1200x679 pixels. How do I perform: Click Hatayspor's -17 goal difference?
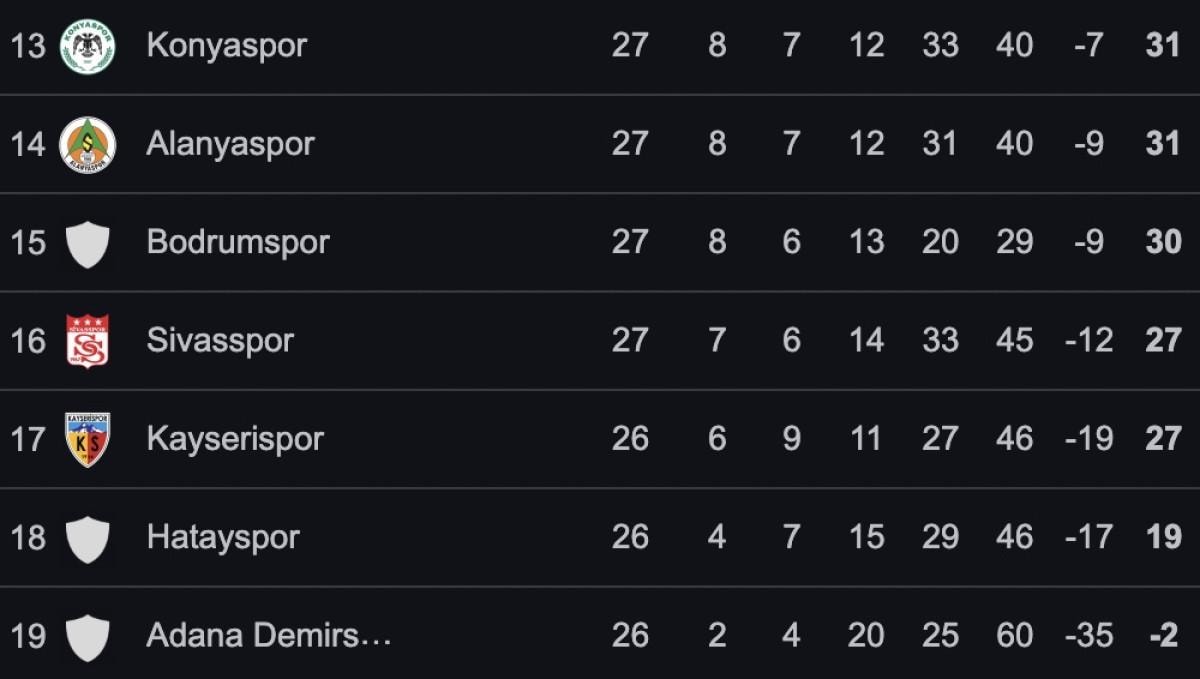(1089, 538)
